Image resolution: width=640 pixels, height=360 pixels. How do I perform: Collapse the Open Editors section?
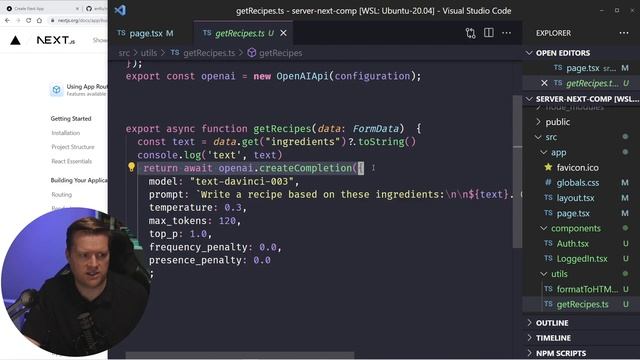(x=530, y=53)
